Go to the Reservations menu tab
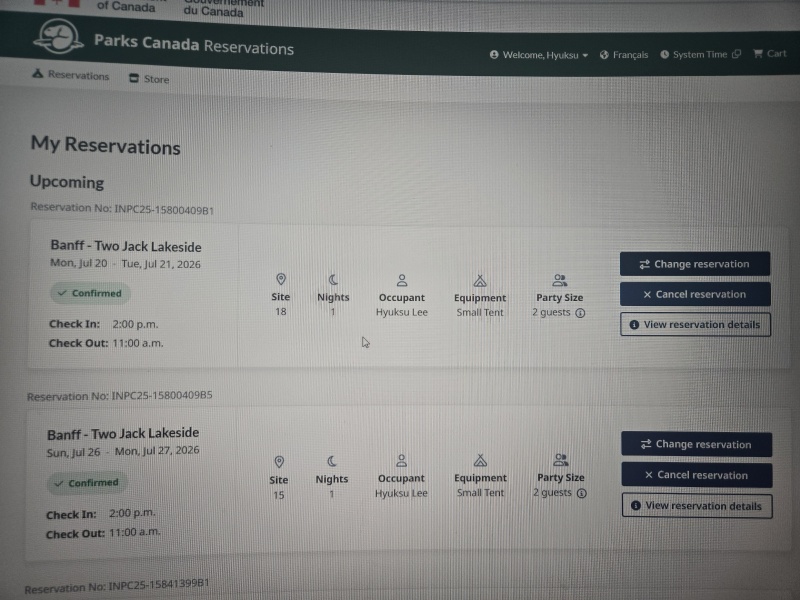The height and width of the screenshot is (600, 800). pyautogui.click(x=71, y=75)
